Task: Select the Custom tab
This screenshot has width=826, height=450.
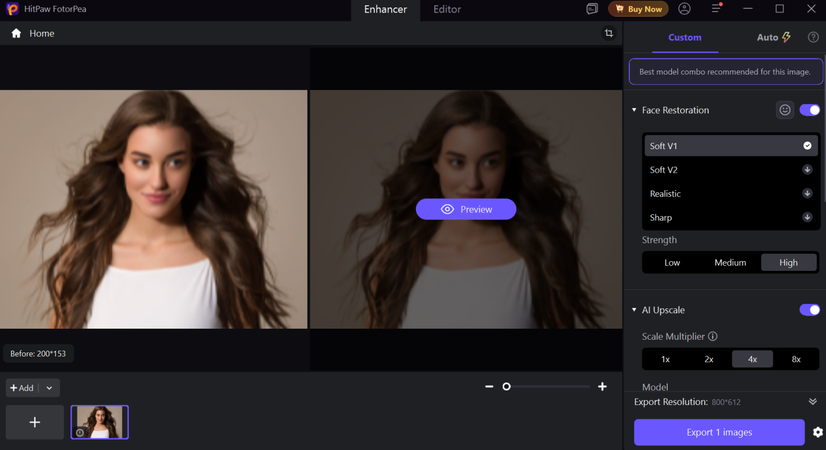Action: [x=685, y=37]
